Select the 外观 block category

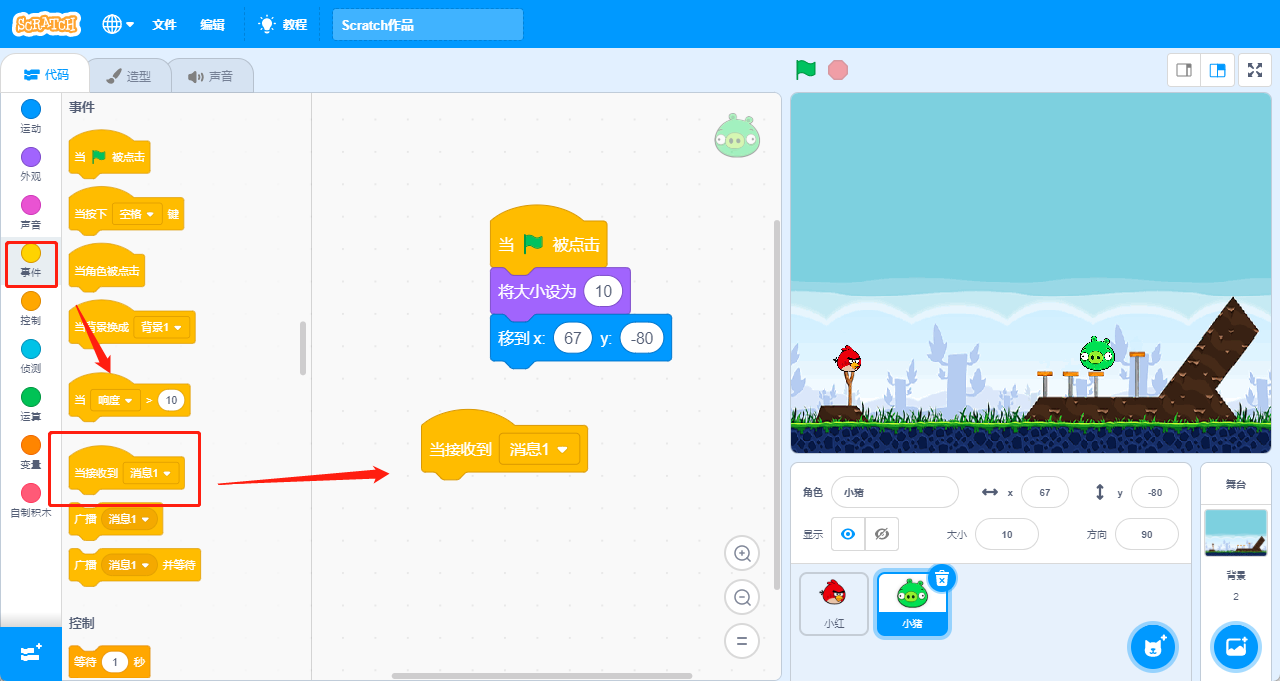pyautogui.click(x=31, y=164)
